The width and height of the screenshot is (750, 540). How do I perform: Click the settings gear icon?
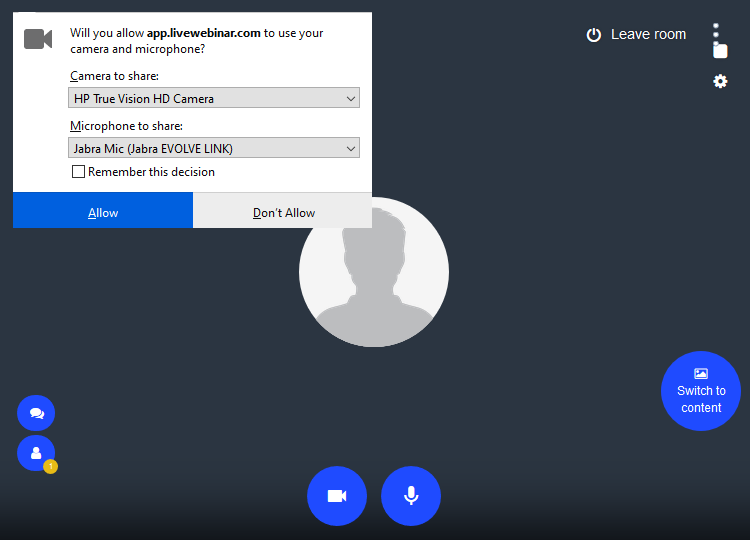click(x=720, y=81)
